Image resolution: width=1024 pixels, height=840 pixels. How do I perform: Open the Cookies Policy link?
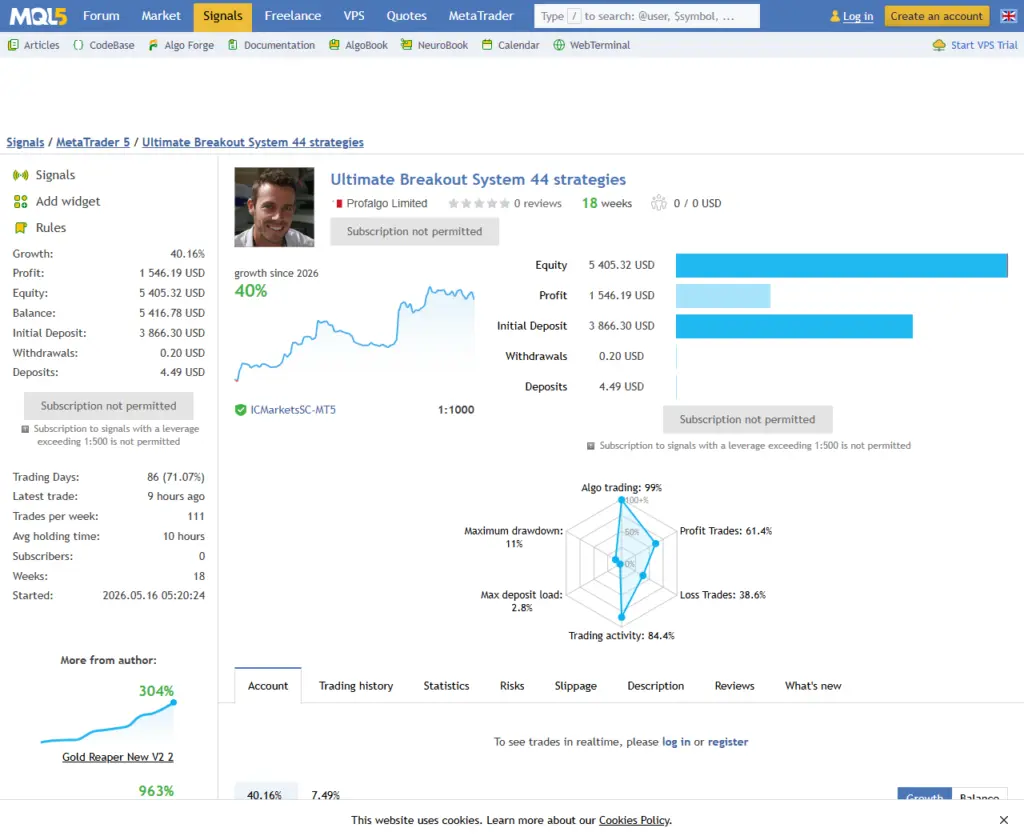634,820
